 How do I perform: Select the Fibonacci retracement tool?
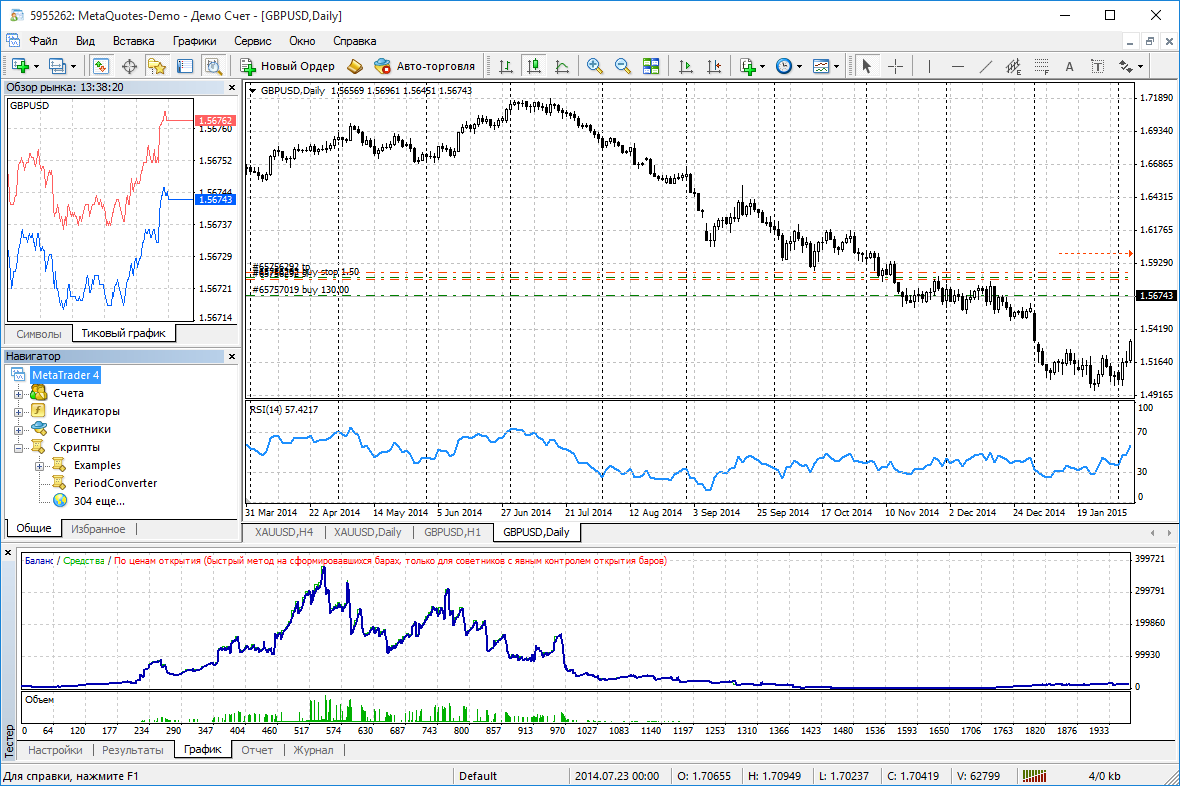coord(1041,66)
